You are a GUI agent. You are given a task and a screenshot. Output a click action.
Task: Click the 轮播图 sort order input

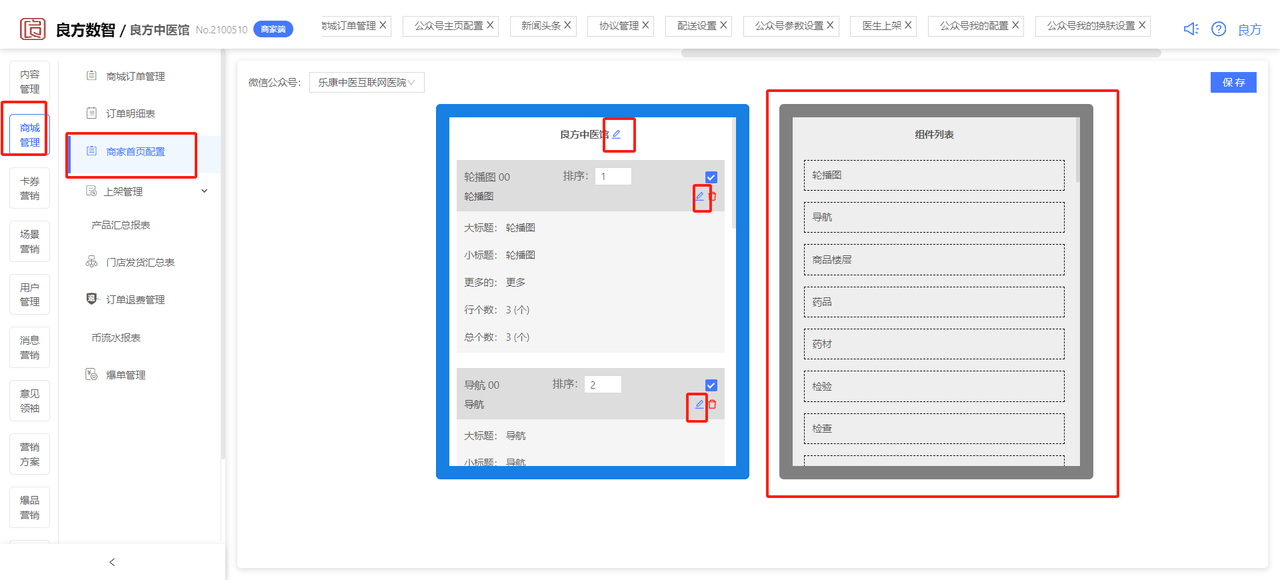(613, 176)
